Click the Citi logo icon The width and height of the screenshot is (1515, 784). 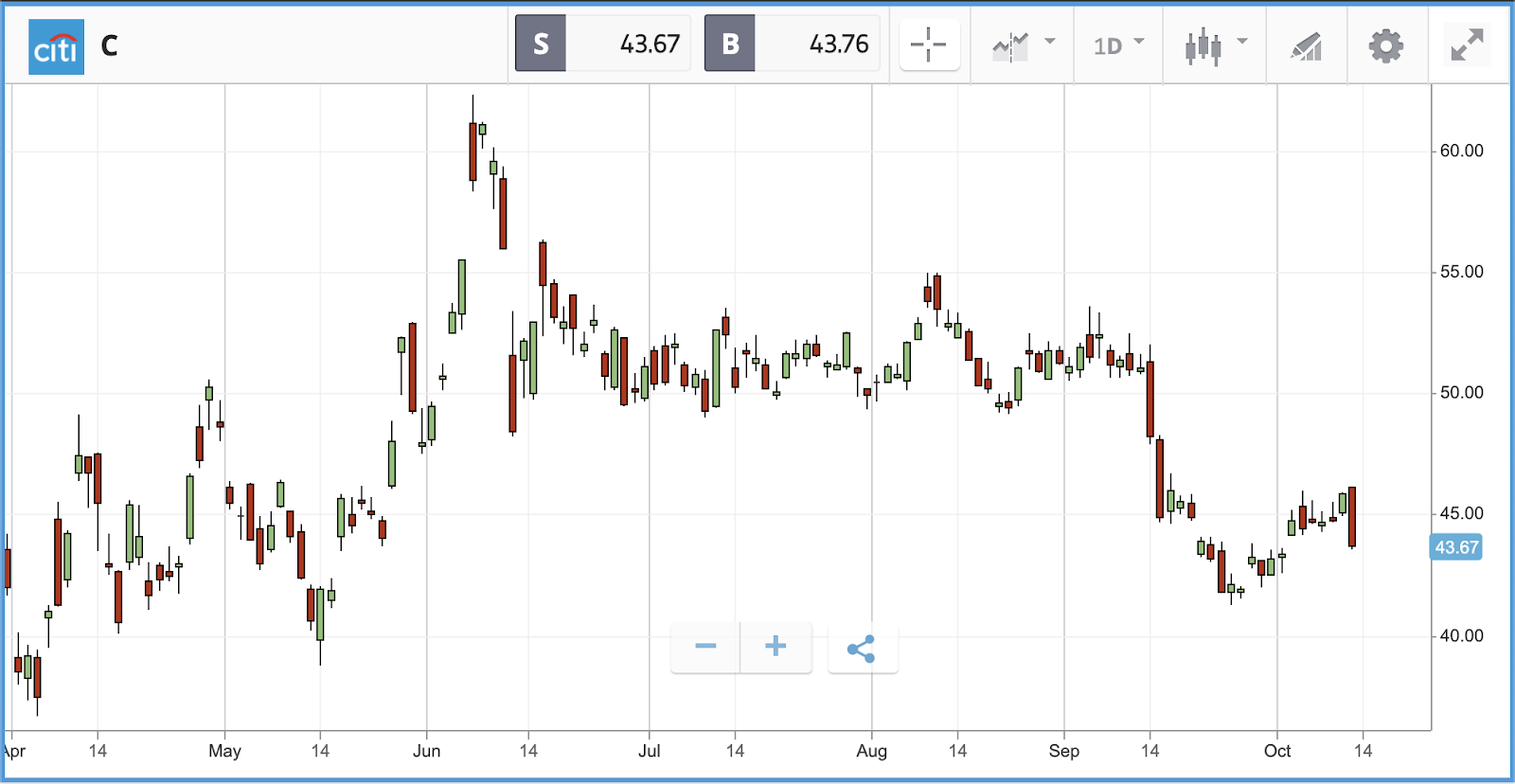point(57,46)
